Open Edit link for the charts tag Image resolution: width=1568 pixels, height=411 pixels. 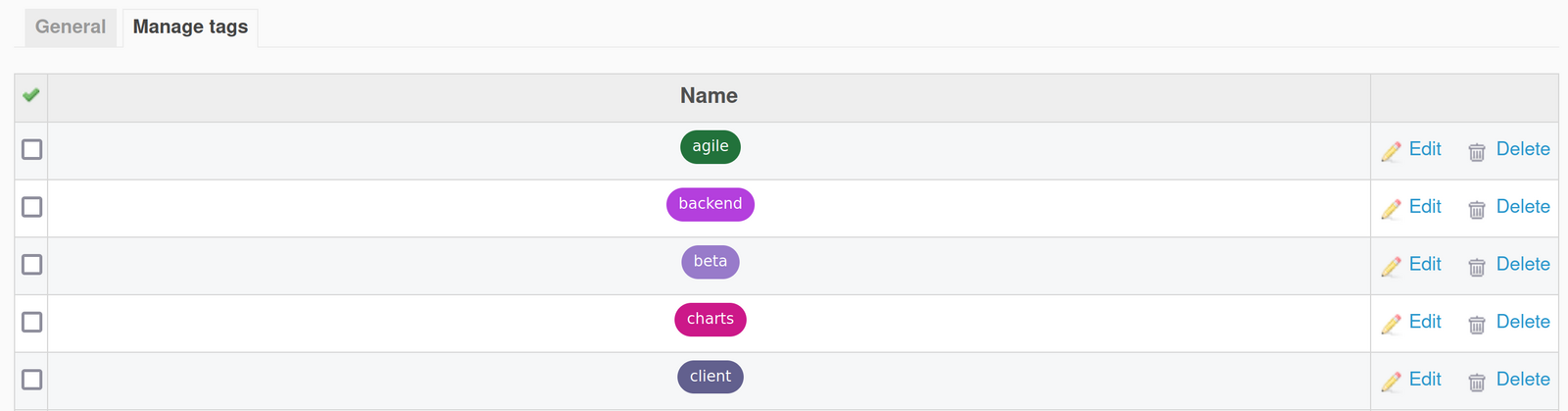pos(1425,322)
